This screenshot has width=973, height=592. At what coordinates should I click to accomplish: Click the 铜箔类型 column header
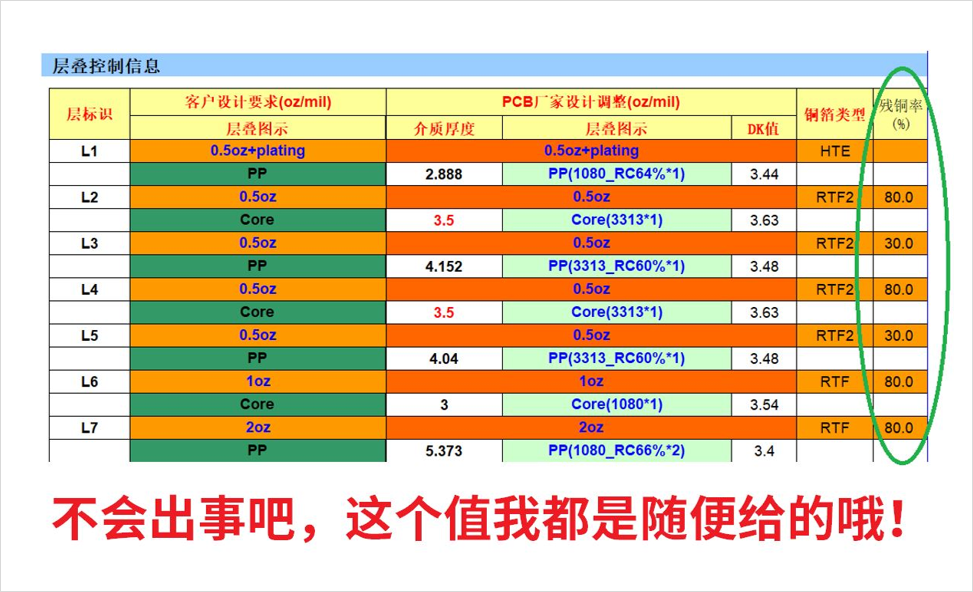[x=835, y=114]
